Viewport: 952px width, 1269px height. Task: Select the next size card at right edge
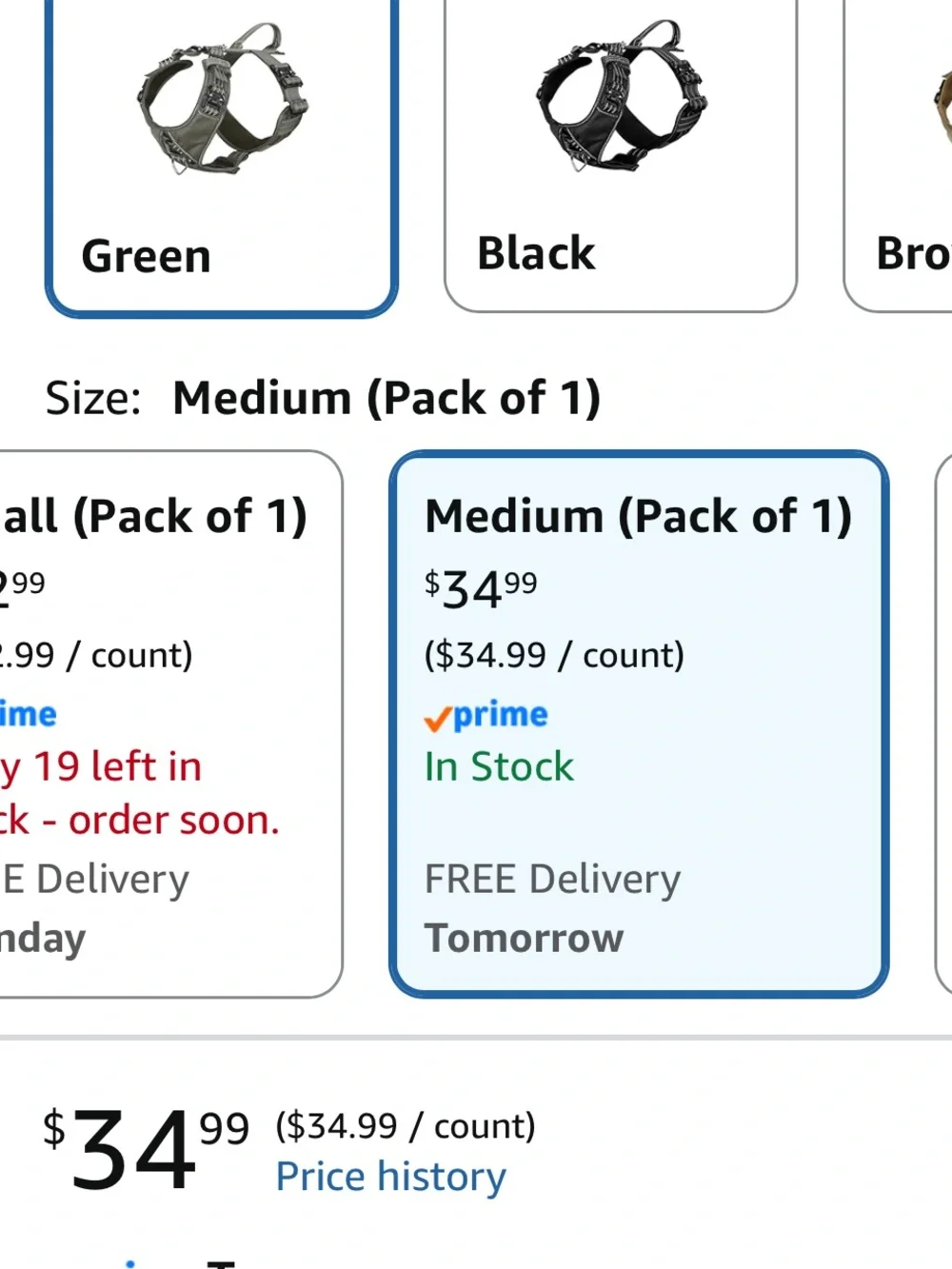pos(944,724)
